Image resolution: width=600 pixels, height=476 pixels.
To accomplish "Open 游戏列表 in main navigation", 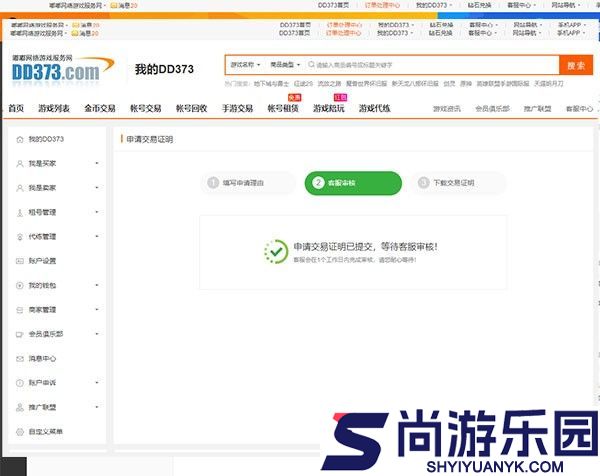I will 54,109.
